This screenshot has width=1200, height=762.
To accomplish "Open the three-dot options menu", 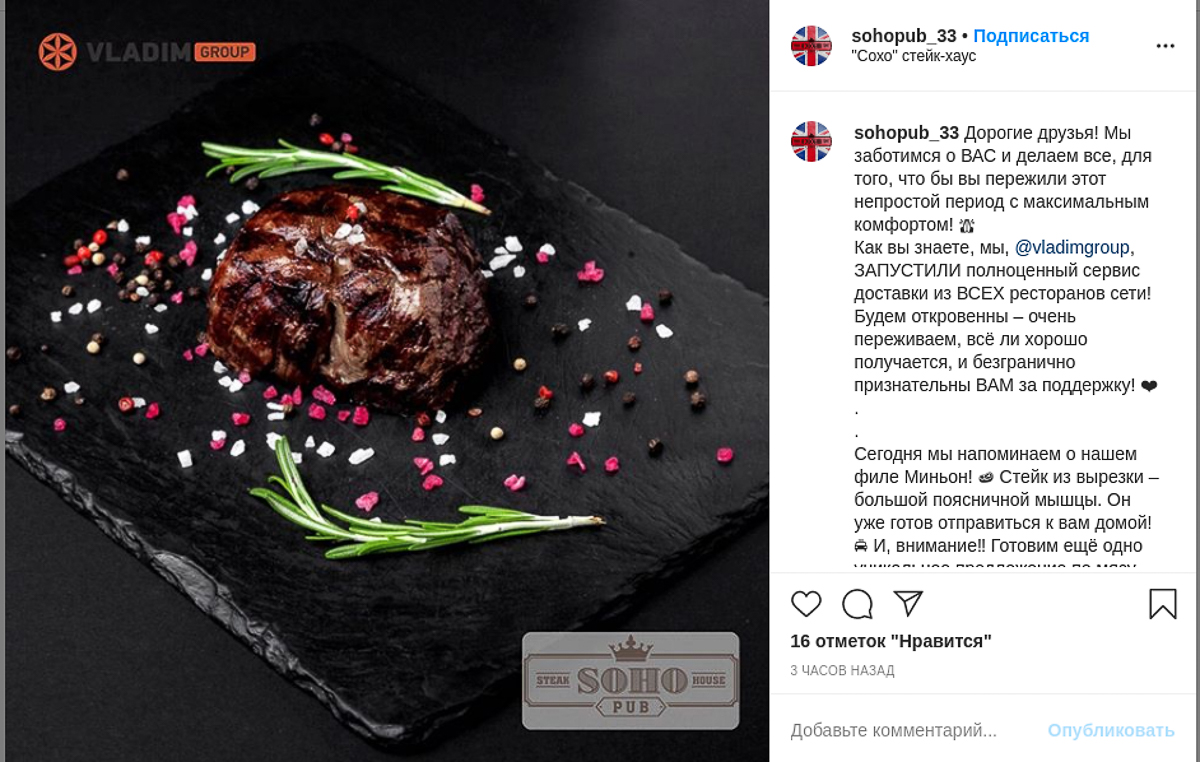I will coord(1165,46).
